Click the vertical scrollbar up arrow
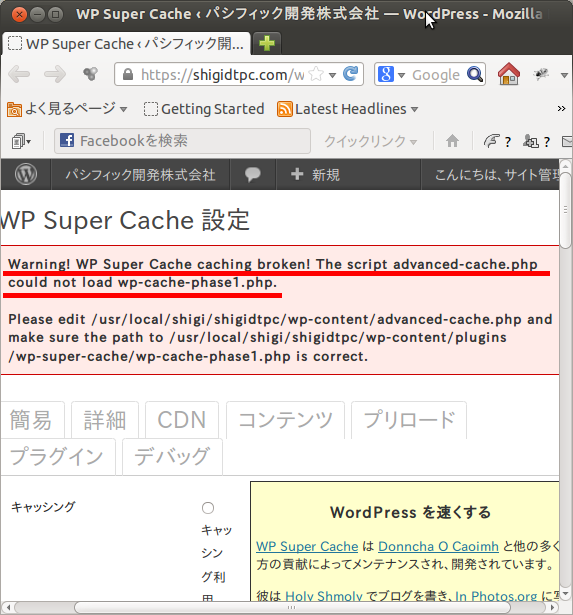 pyautogui.click(x=566, y=166)
